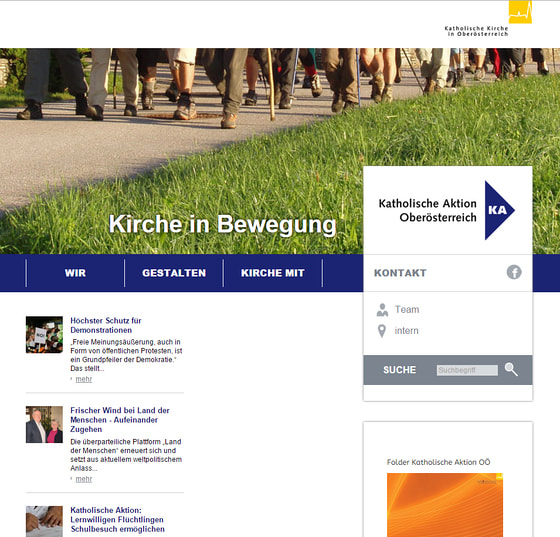Open the Facebook icon beside Kontakt
The image size is (560, 537).
514,272
